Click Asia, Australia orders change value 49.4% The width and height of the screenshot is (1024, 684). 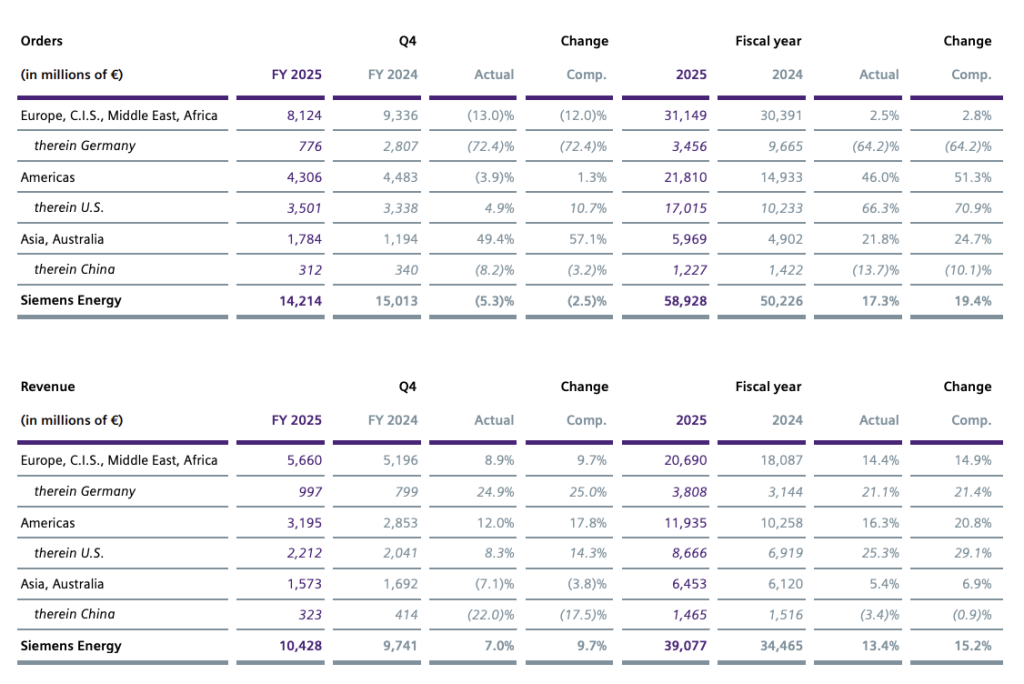coord(495,239)
